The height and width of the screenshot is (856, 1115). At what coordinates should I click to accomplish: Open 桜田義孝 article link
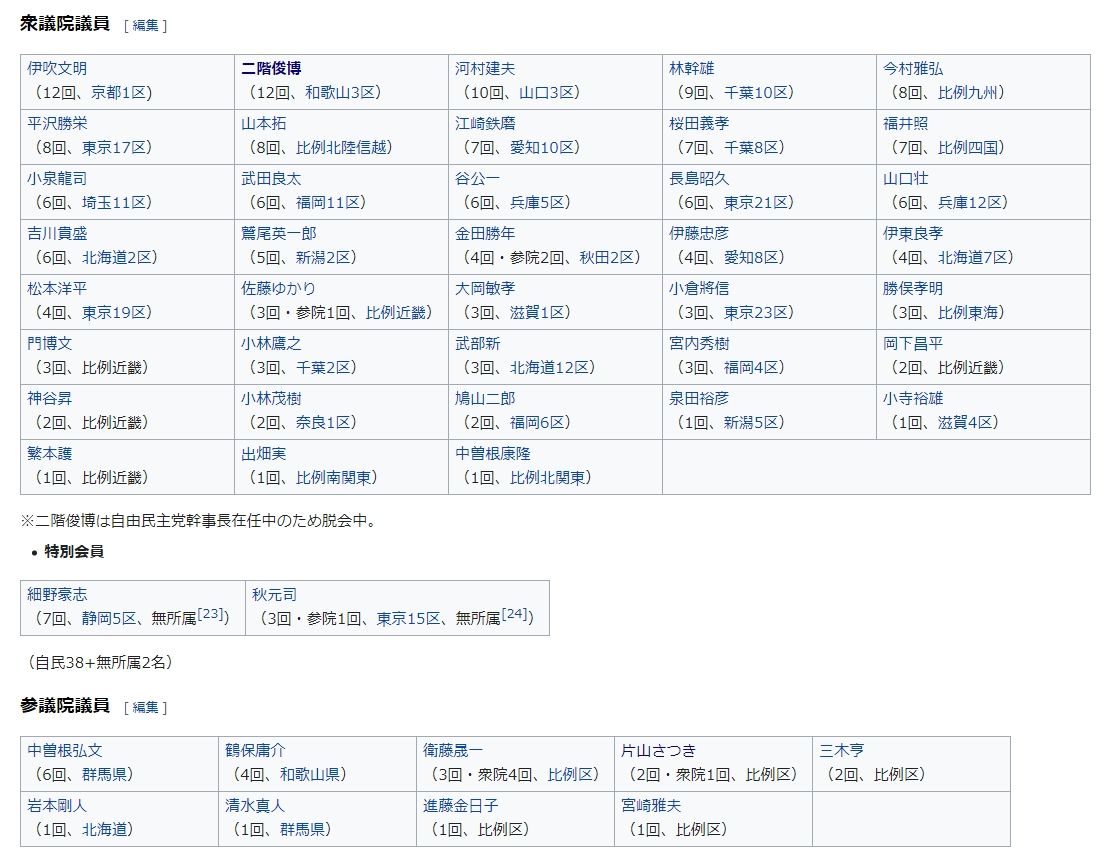699,123
